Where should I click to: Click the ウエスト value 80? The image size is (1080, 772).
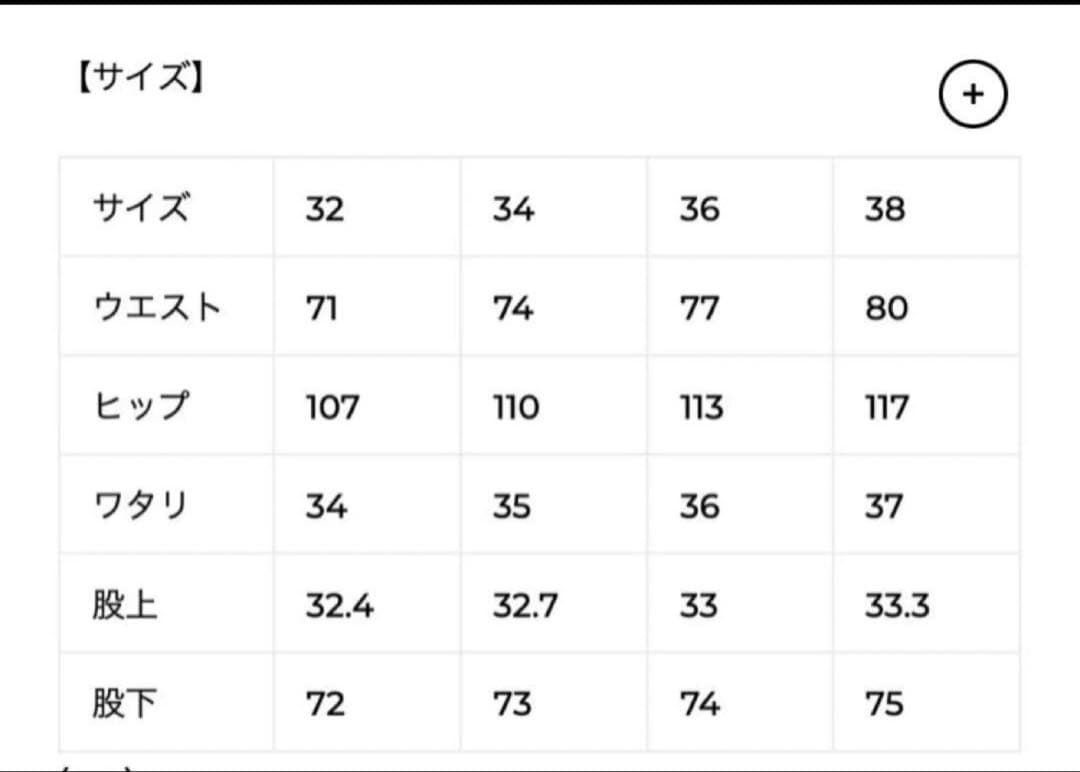(x=886, y=308)
